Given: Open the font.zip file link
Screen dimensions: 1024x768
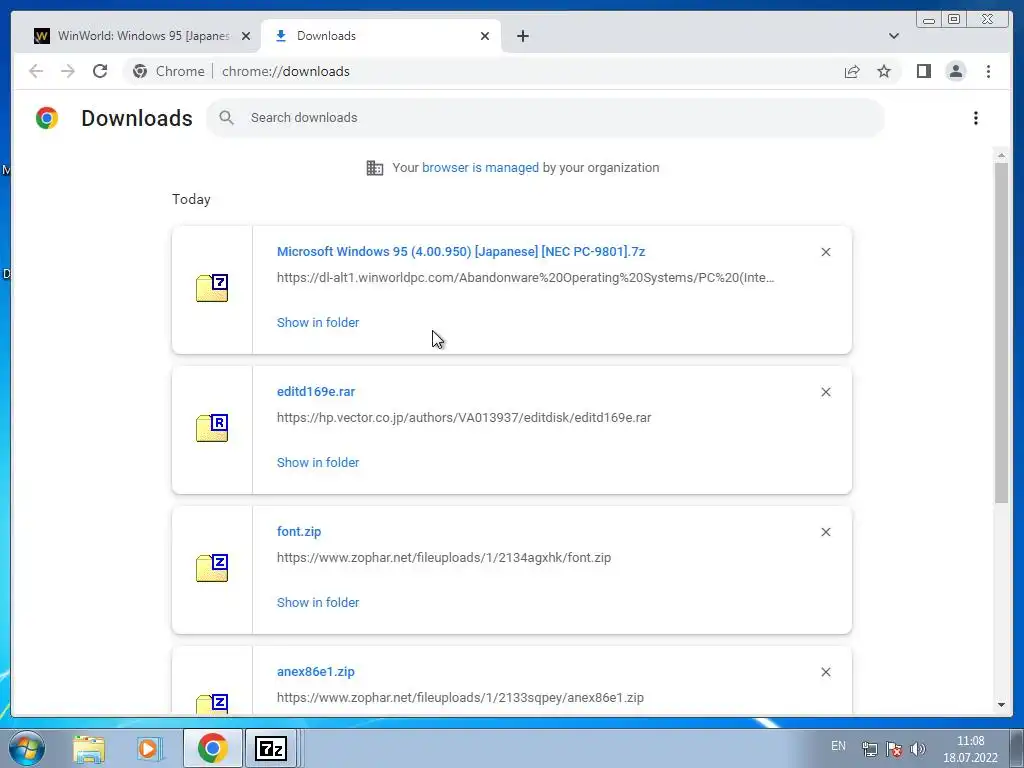Looking at the screenshot, I should click(299, 532).
